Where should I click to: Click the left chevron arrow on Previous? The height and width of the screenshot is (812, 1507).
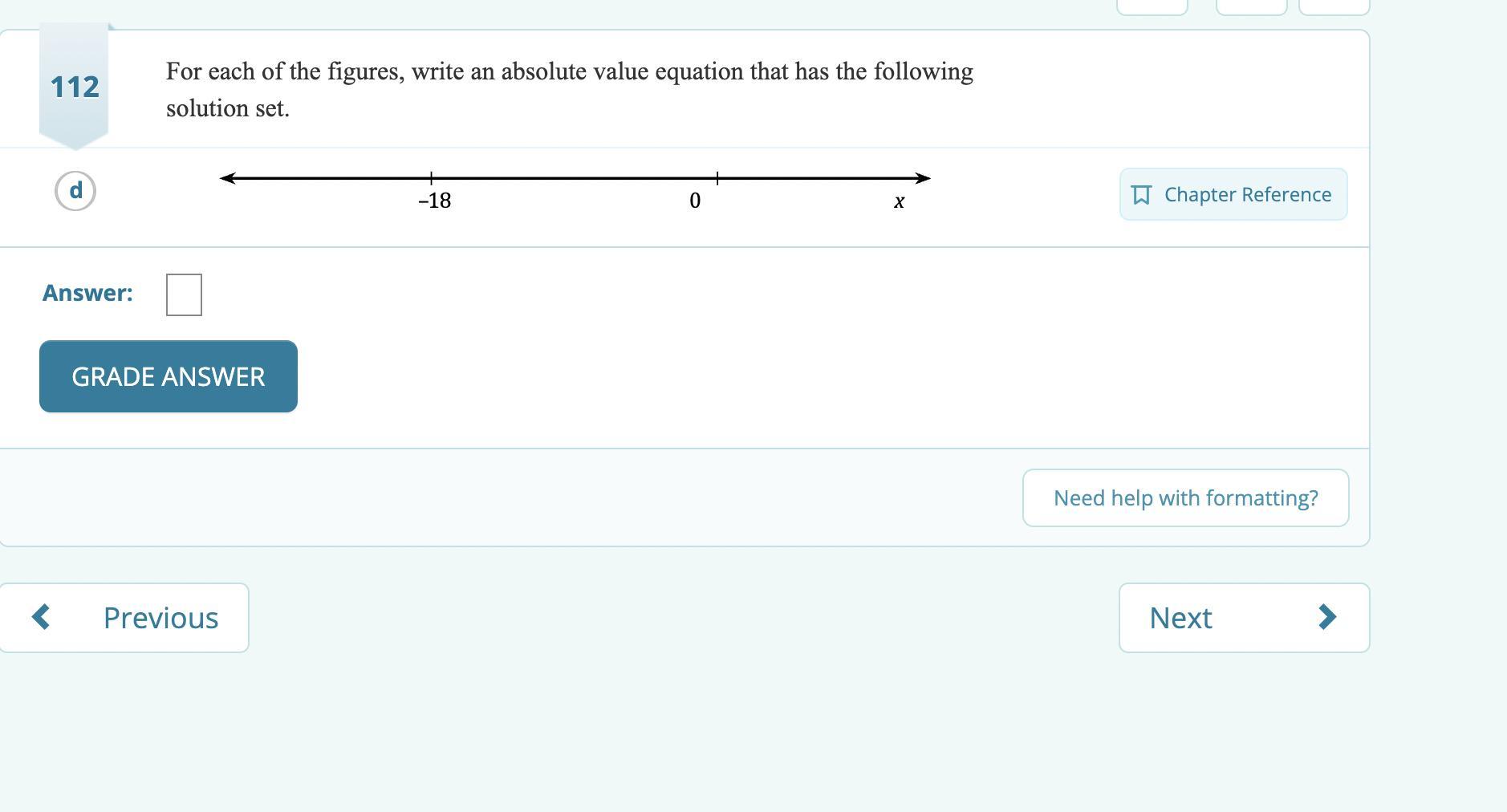point(41,617)
